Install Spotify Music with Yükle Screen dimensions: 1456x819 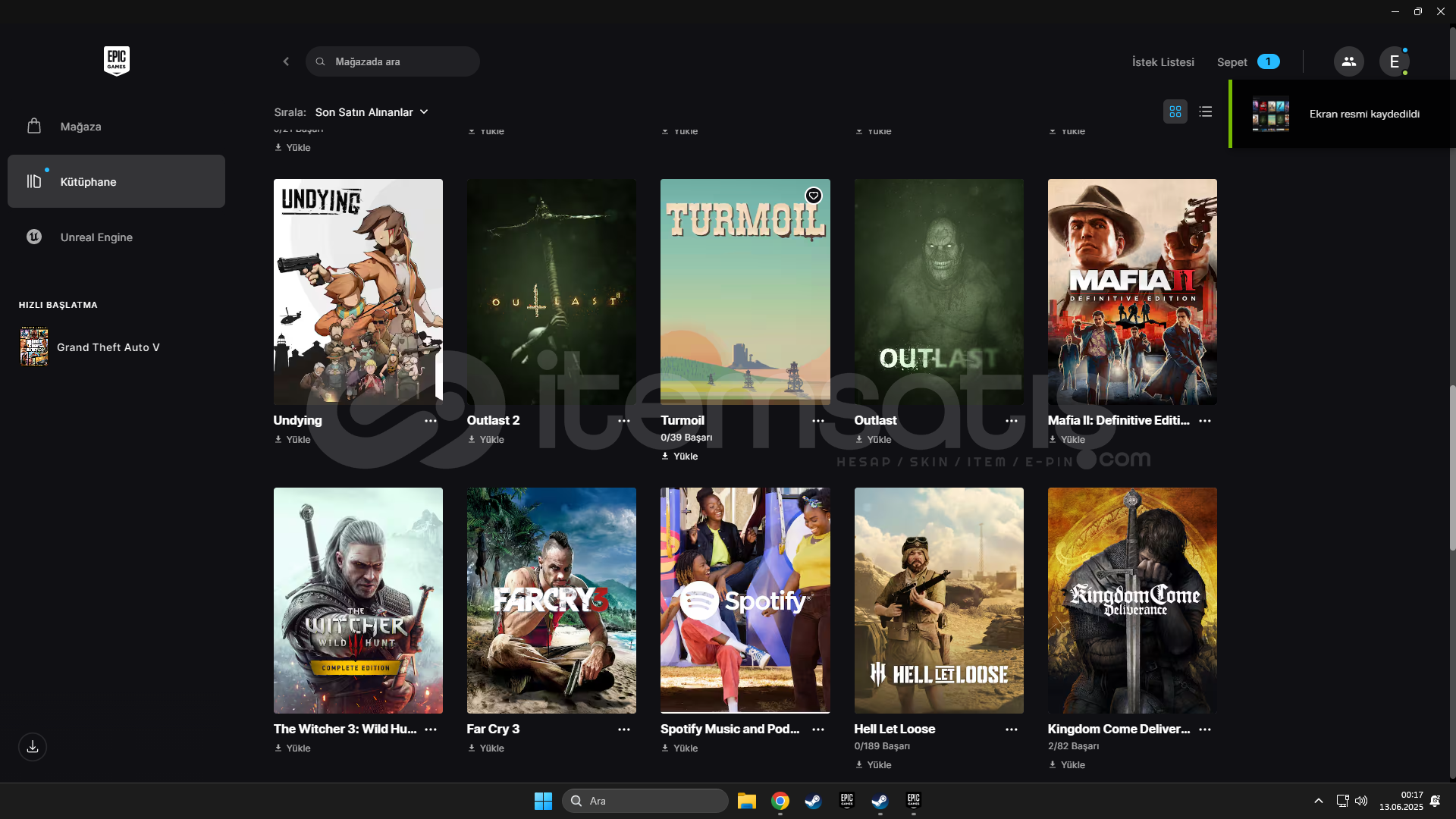[x=679, y=748]
